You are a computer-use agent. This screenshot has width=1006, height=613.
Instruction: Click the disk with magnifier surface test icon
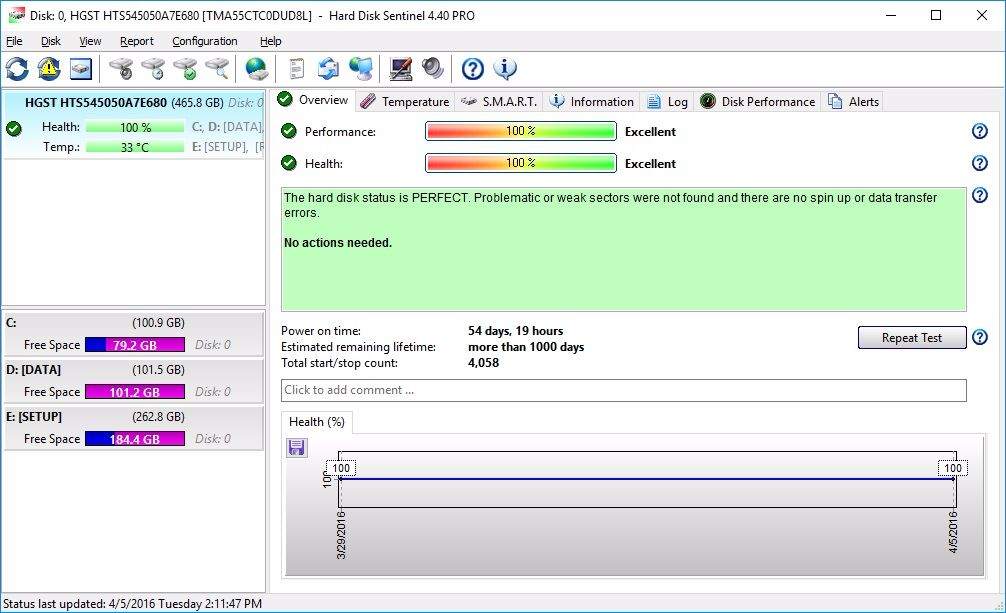coord(217,69)
